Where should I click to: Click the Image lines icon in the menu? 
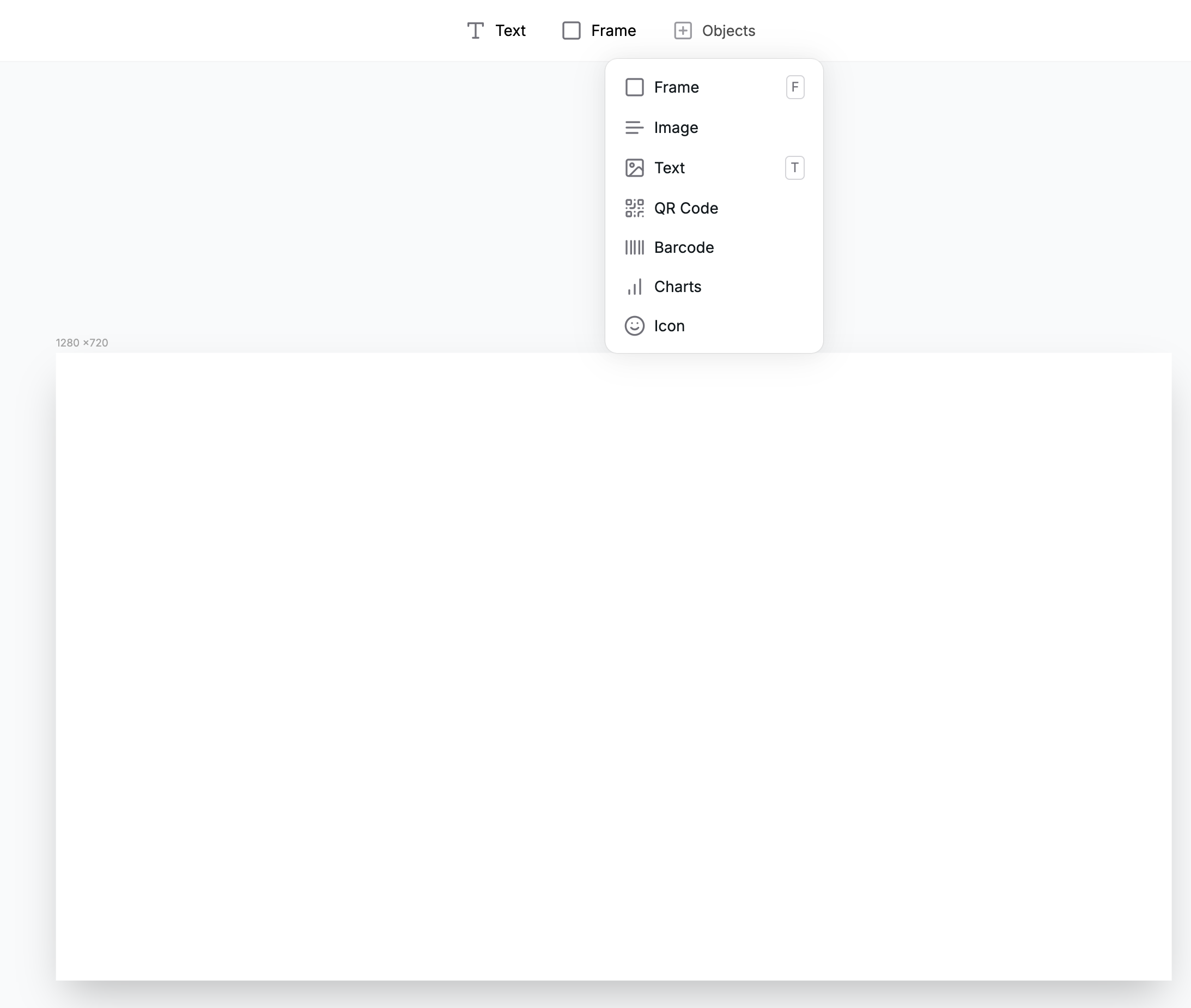coord(634,127)
